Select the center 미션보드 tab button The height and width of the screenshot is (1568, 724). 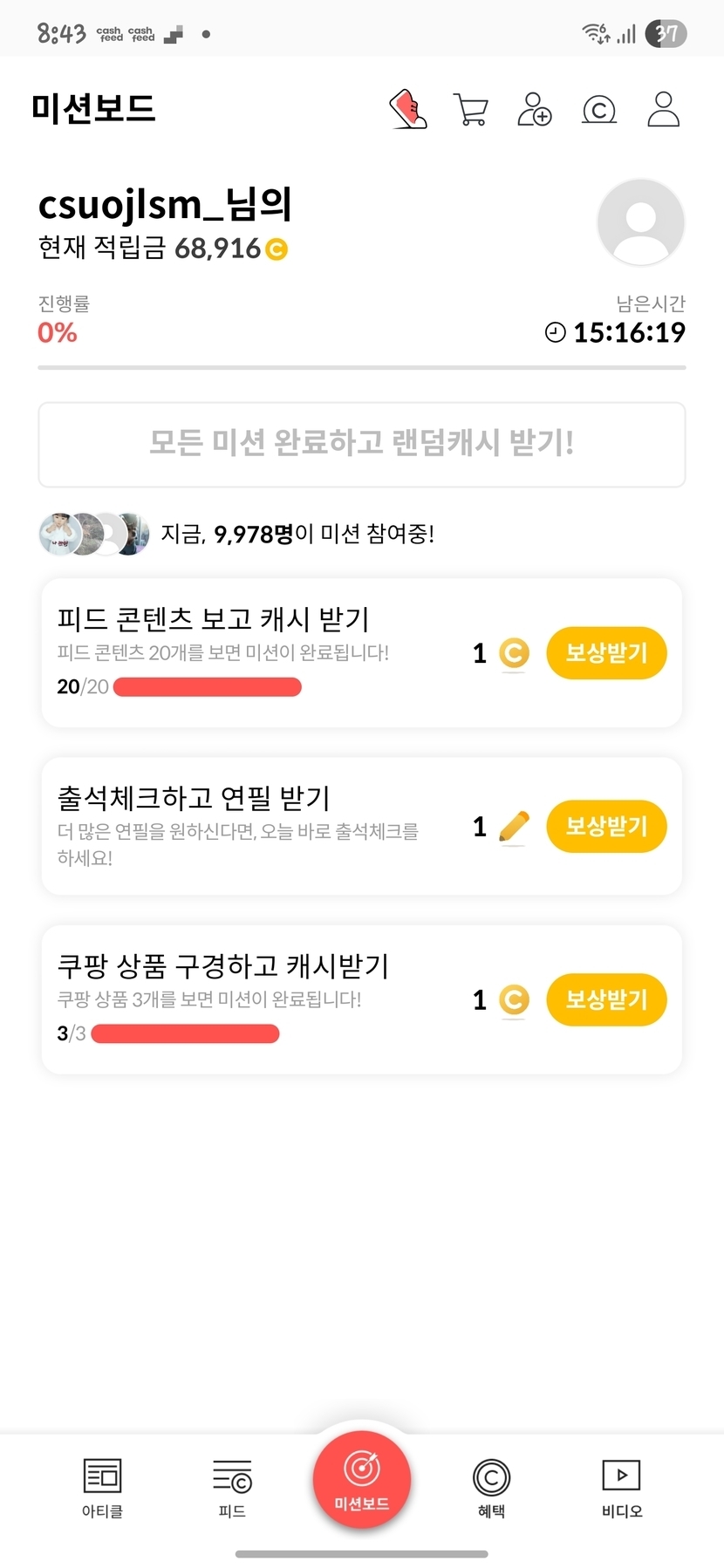(x=362, y=1480)
